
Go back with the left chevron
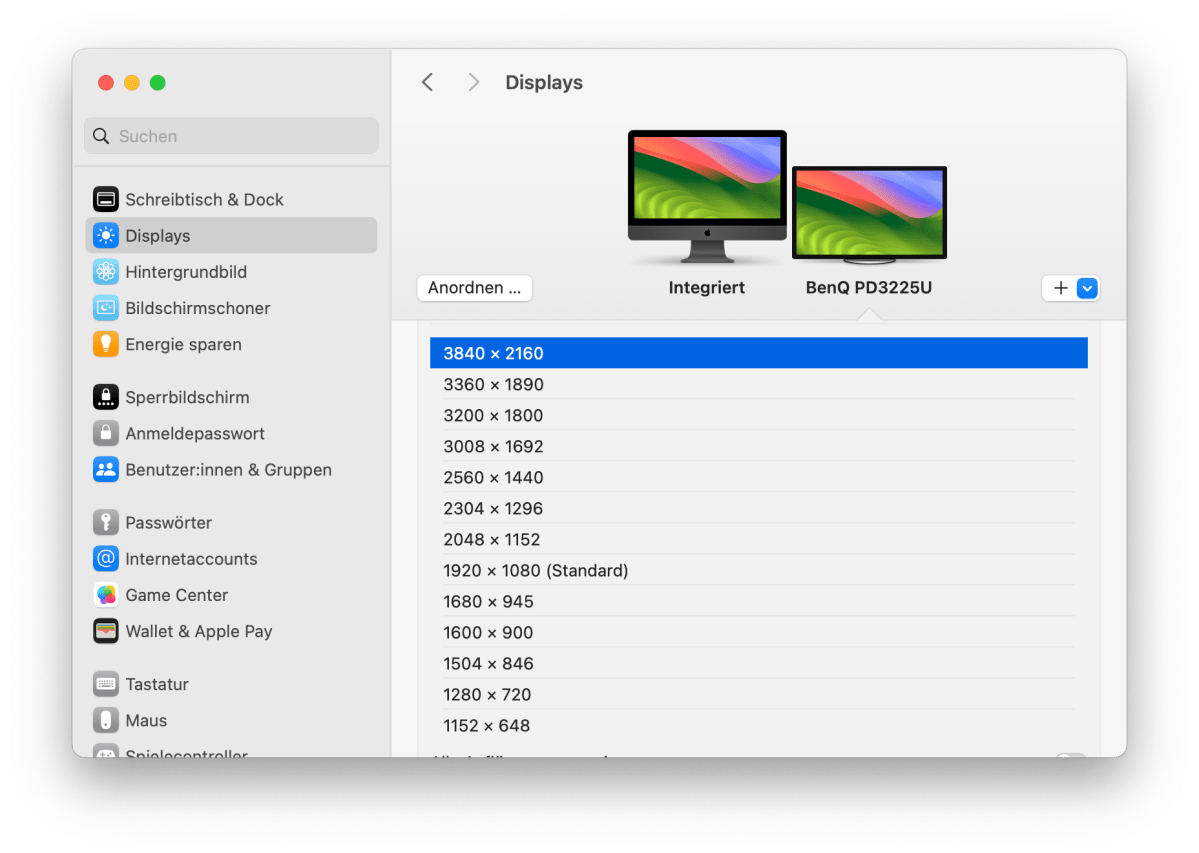(428, 82)
